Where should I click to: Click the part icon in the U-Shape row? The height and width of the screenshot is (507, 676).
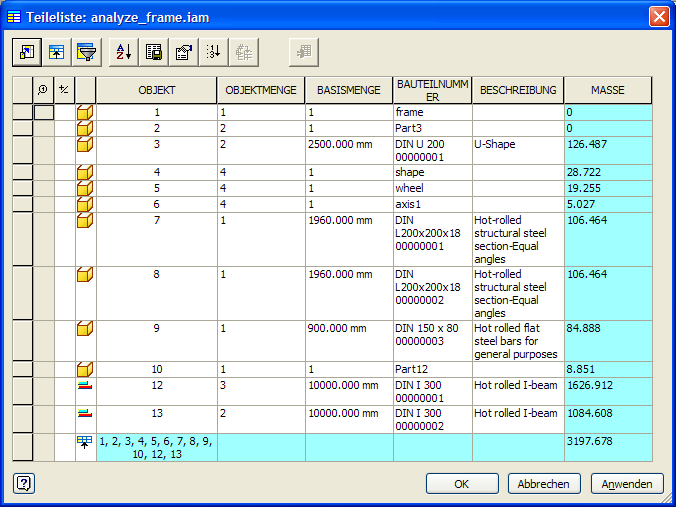[85, 144]
